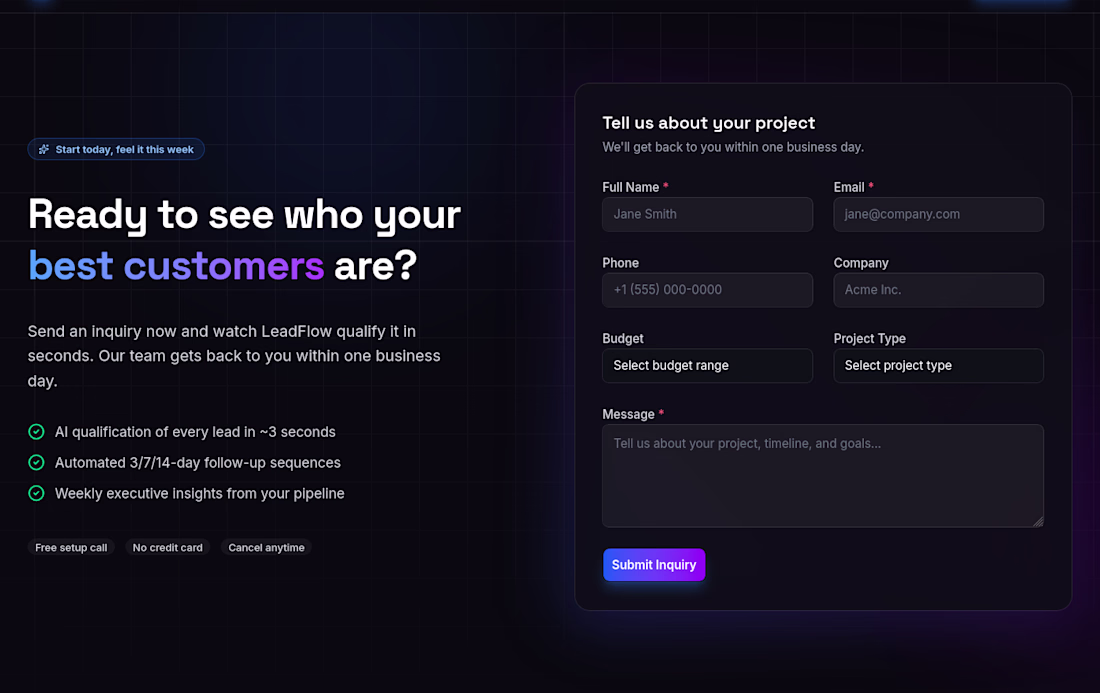Screen dimensions: 1100x693
Task: Open the Select project type dropdown
Action: click(939, 365)
